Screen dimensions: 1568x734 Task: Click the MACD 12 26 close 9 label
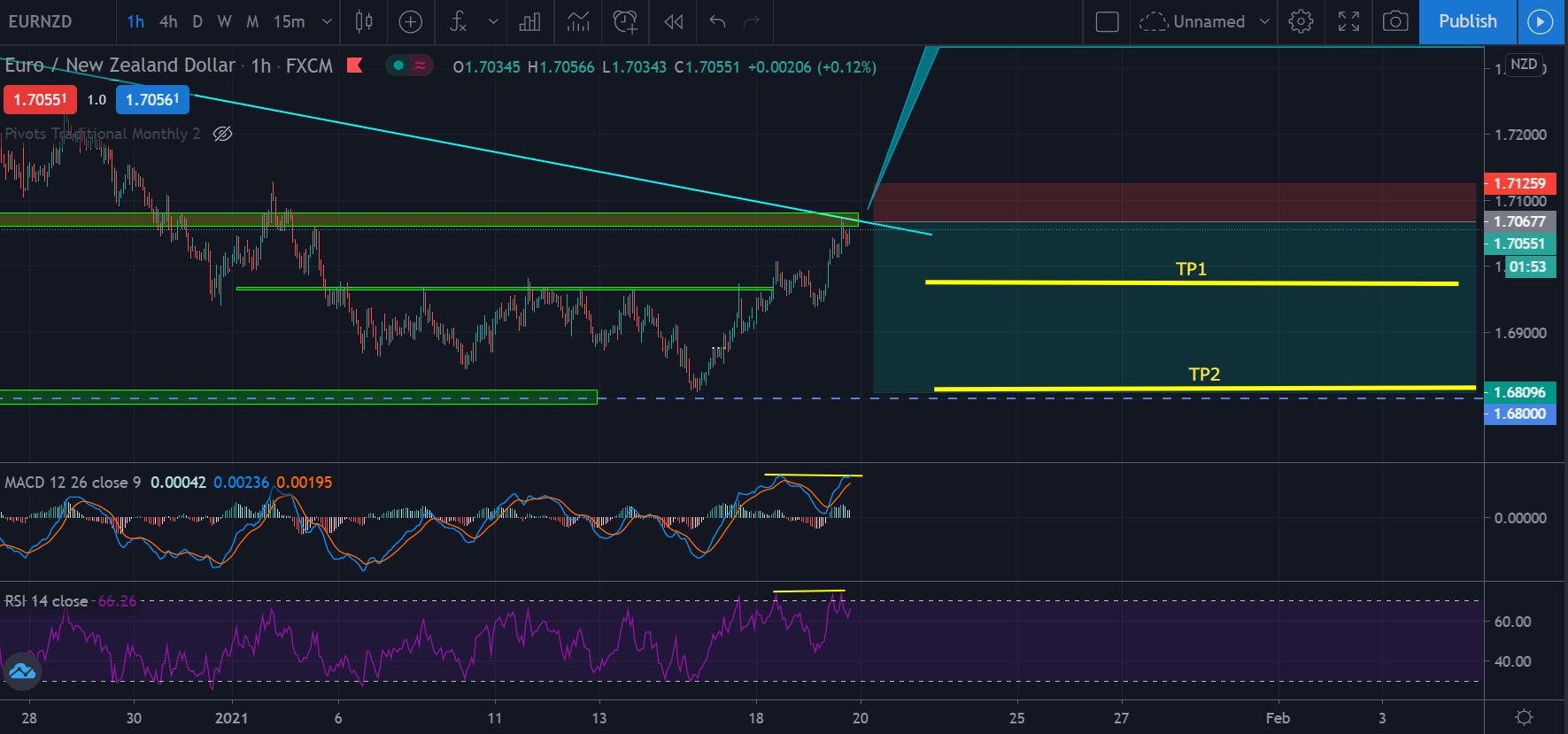[x=73, y=483]
